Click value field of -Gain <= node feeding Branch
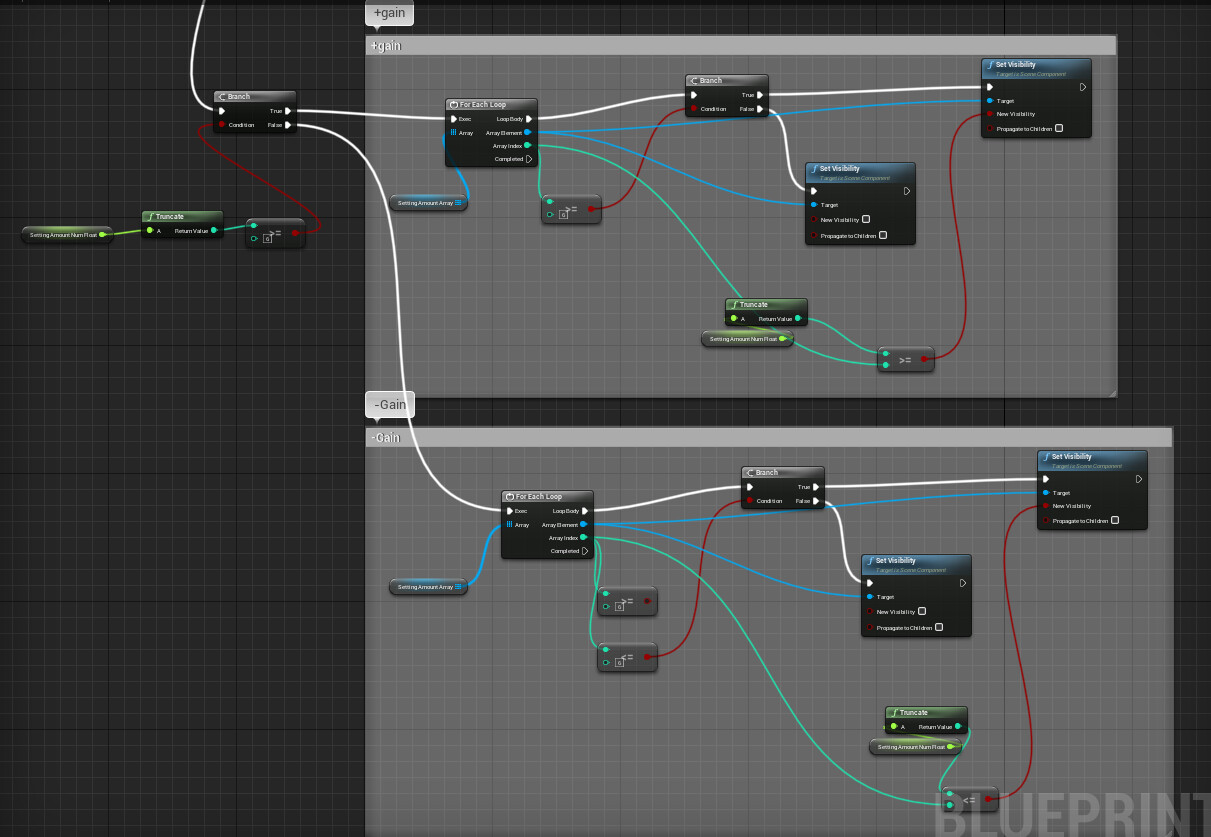 pos(620,663)
